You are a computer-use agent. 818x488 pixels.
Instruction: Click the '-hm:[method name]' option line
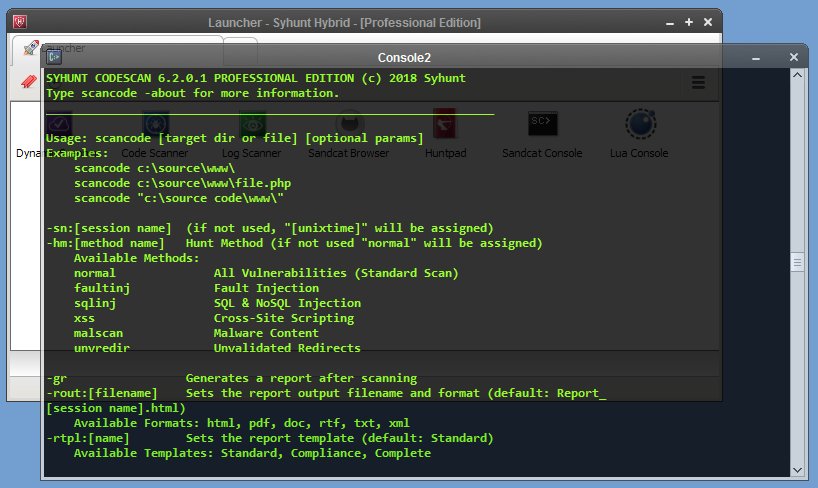tap(294, 243)
